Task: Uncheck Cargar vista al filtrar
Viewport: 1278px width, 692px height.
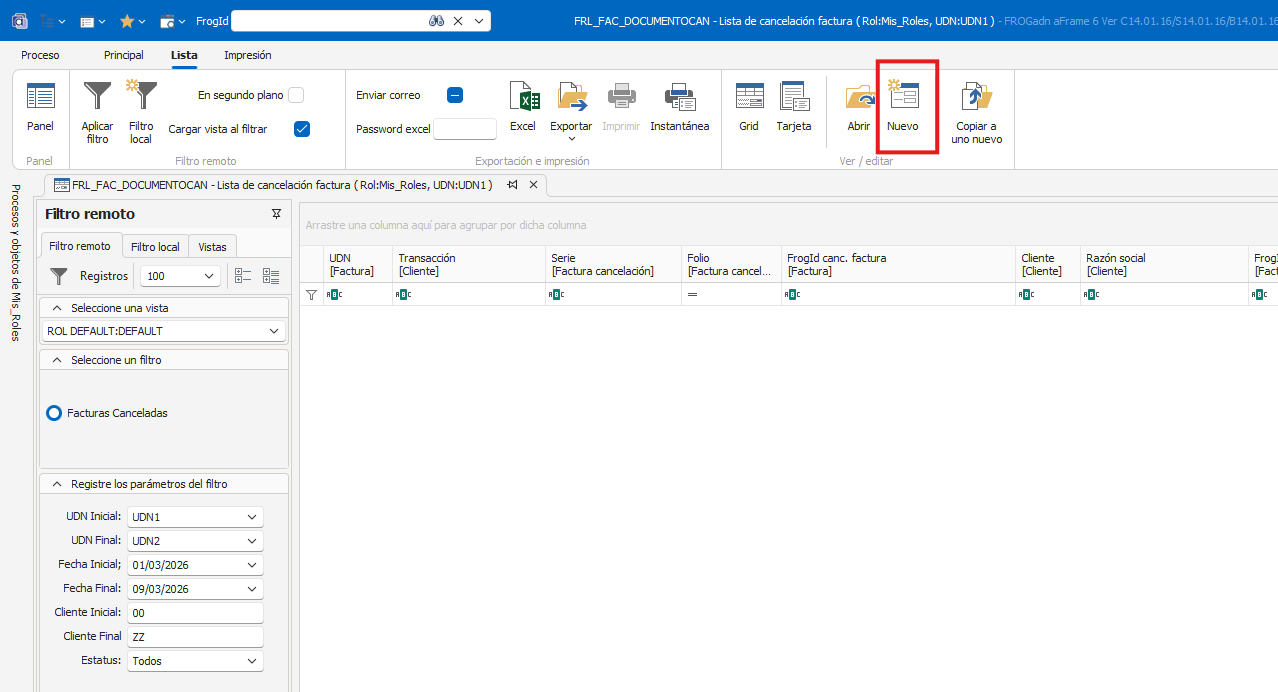Action: pyautogui.click(x=302, y=129)
